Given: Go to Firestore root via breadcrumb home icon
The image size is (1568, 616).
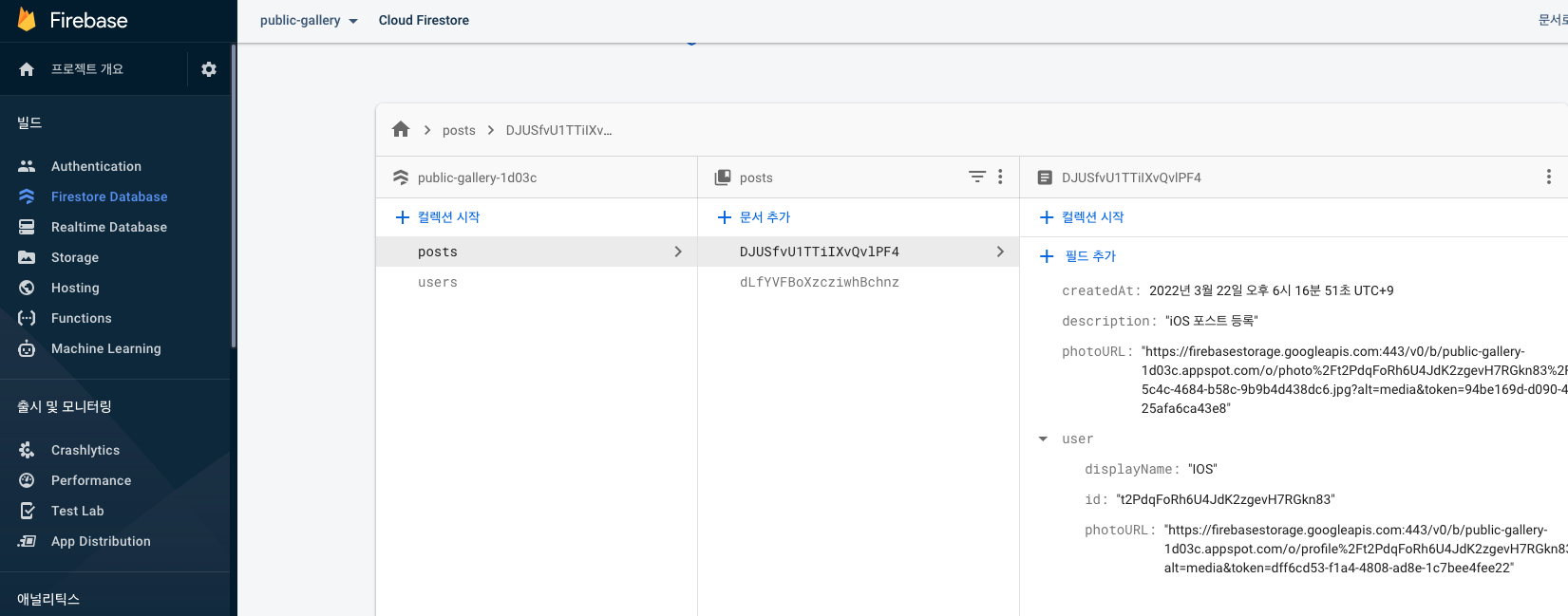Looking at the screenshot, I should tap(401, 129).
